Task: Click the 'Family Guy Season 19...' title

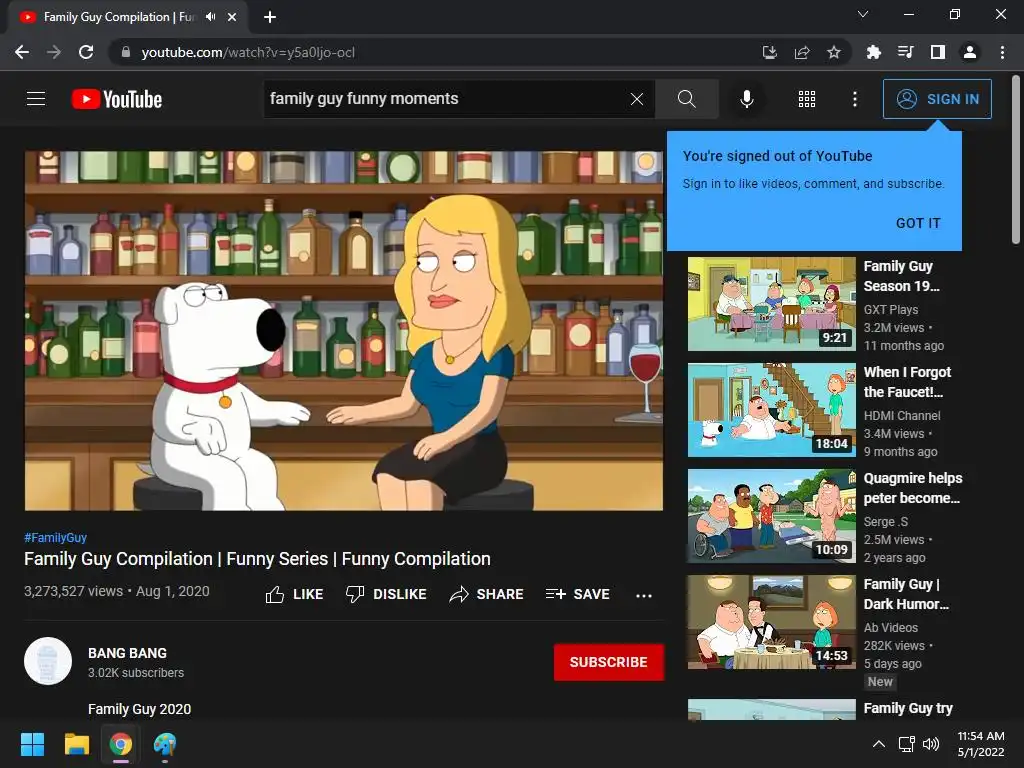Action: [x=901, y=276]
